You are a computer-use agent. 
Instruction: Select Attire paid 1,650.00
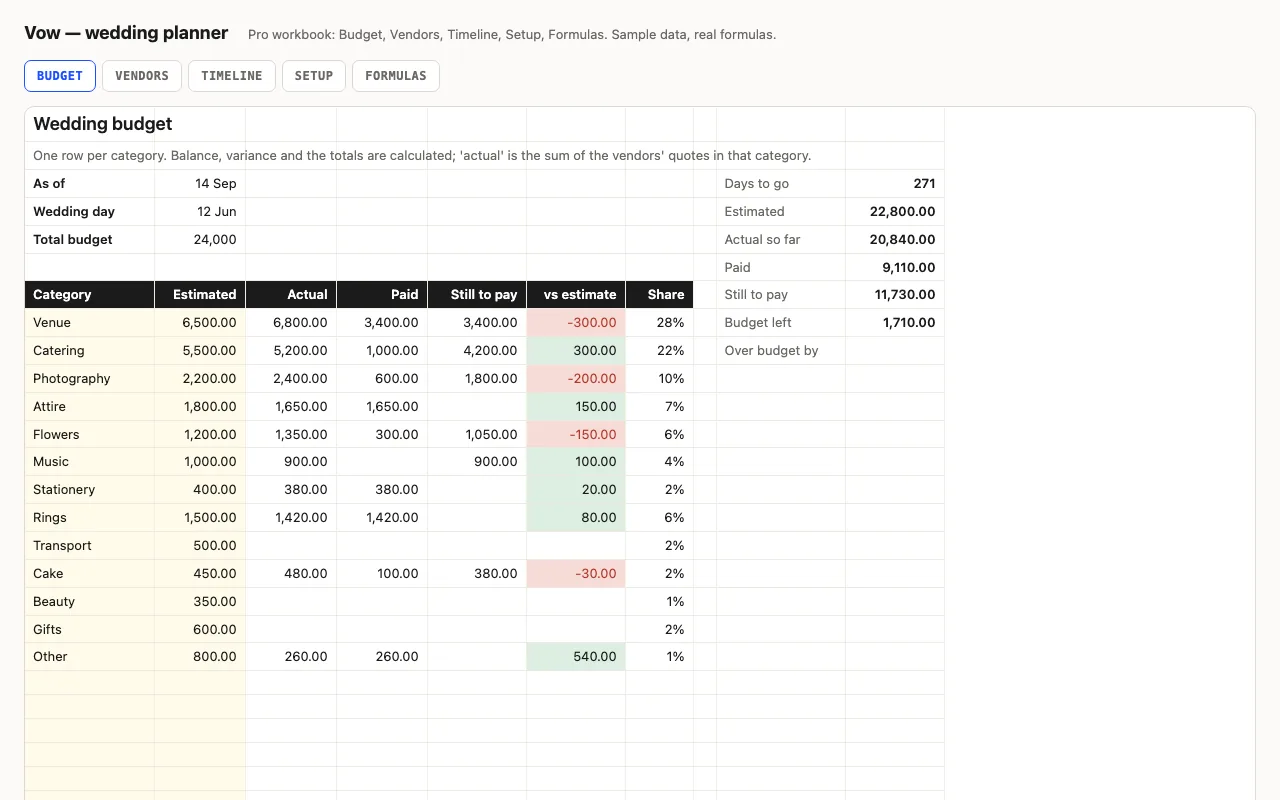click(x=382, y=407)
